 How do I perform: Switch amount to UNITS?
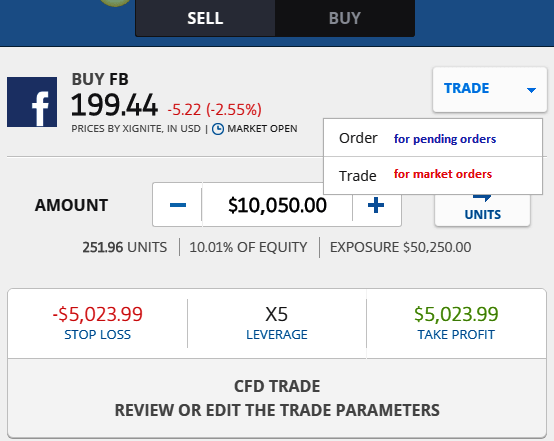coord(482,210)
